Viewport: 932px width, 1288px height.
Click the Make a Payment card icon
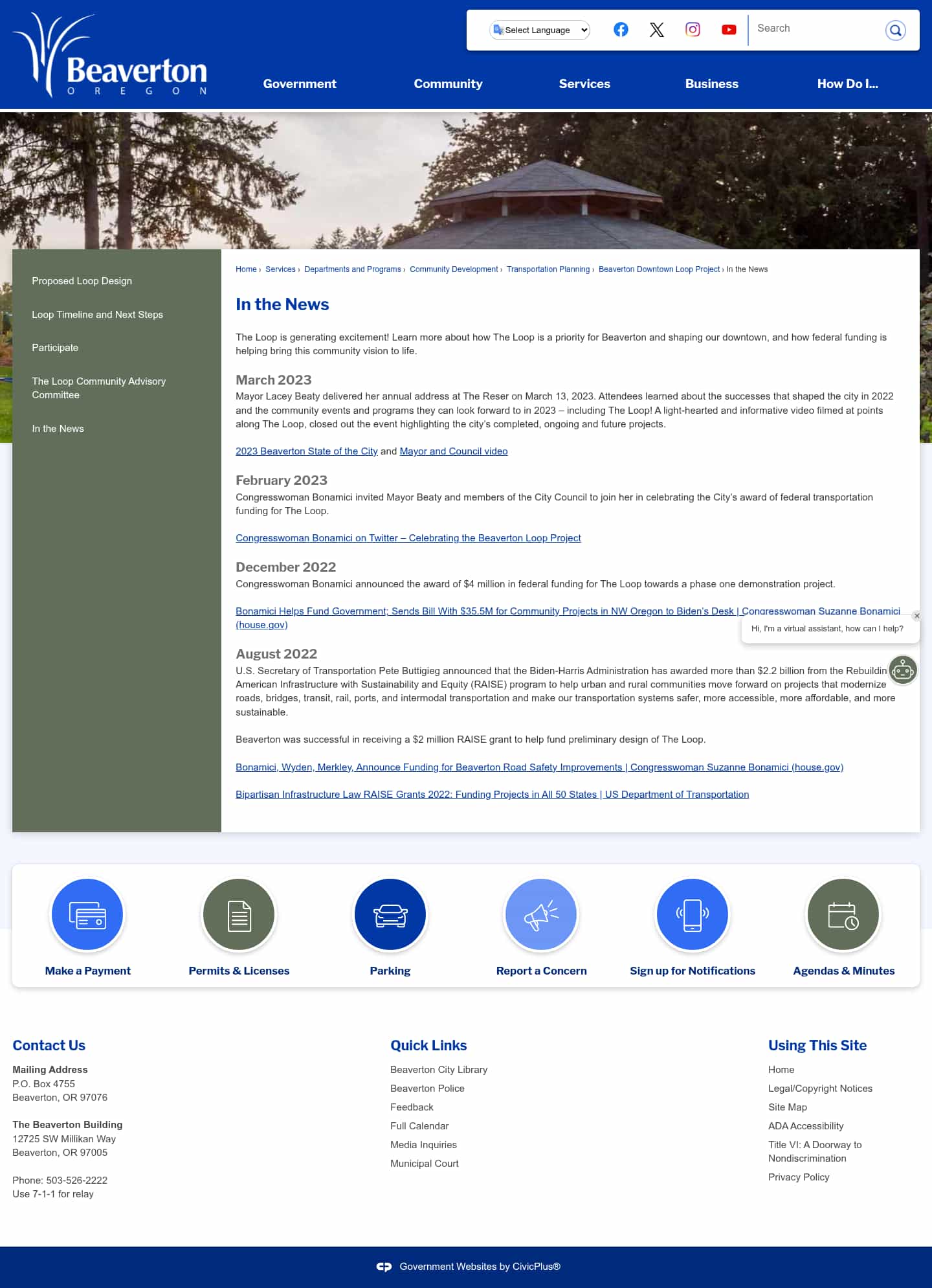(x=87, y=914)
